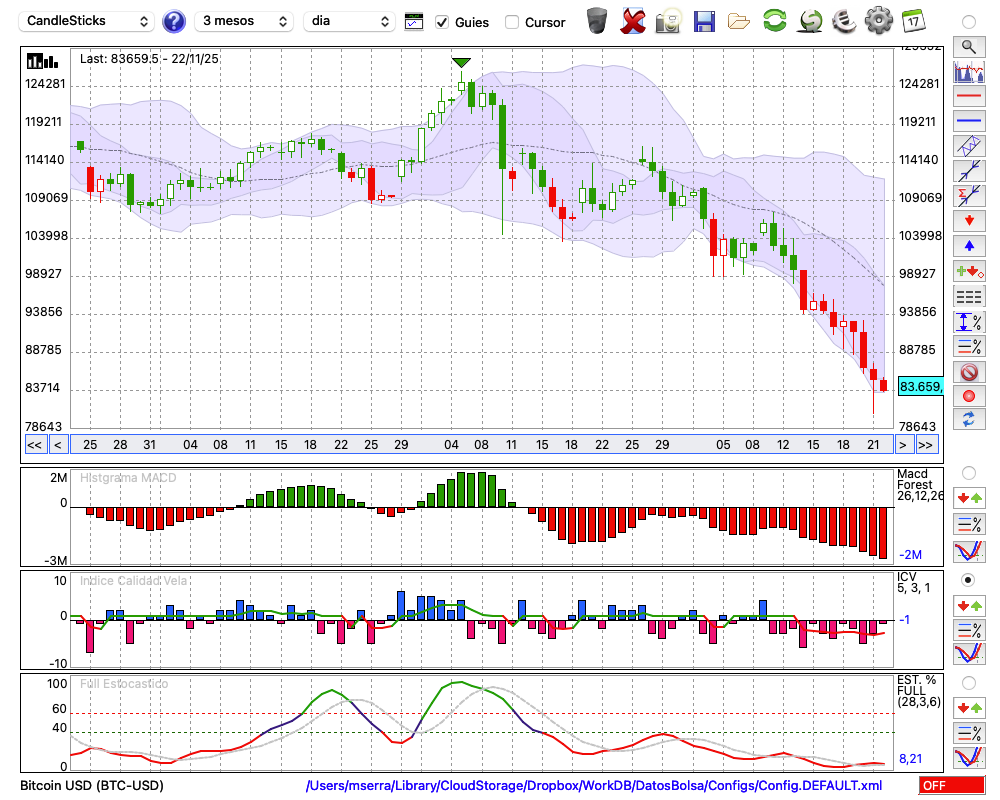The image size is (1000, 800).
Task: Click the blue up arrow marker tool
Action: click(x=968, y=246)
